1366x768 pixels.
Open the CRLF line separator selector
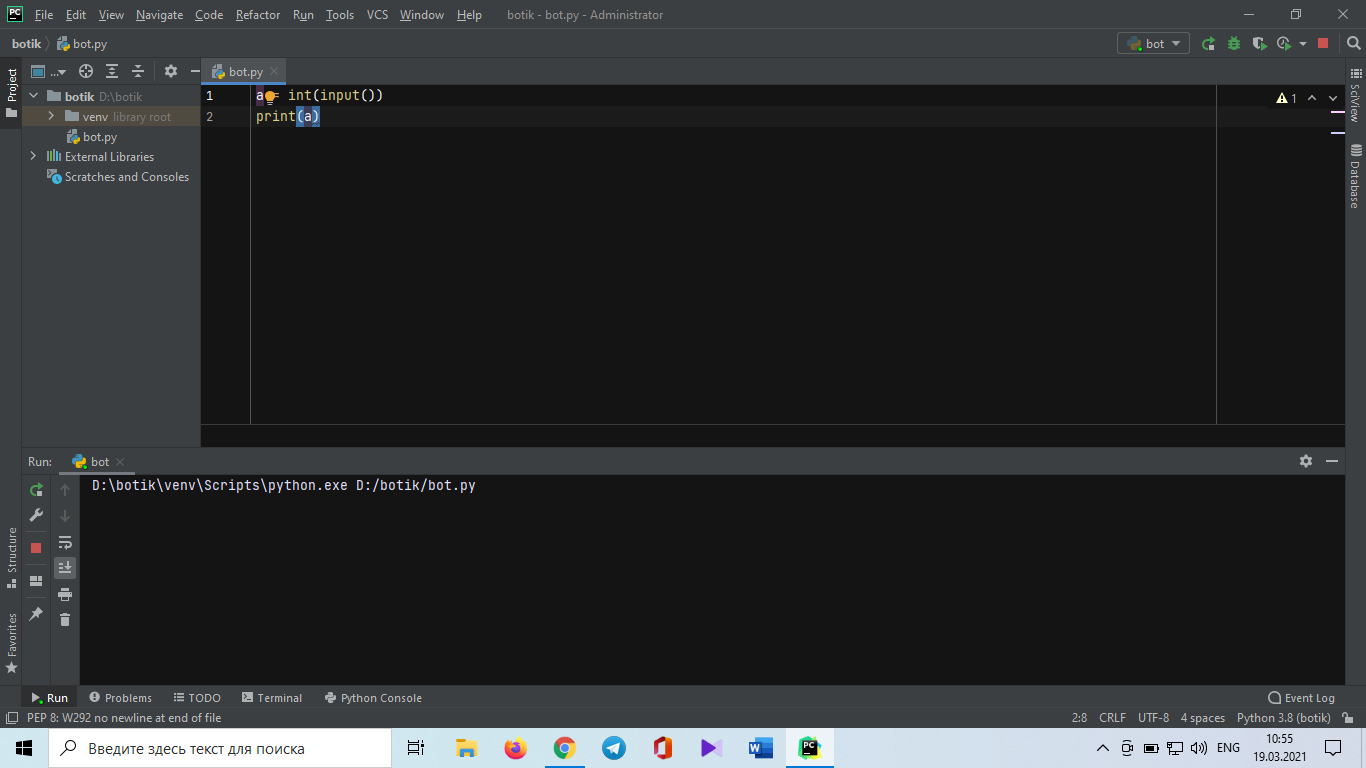(1112, 718)
